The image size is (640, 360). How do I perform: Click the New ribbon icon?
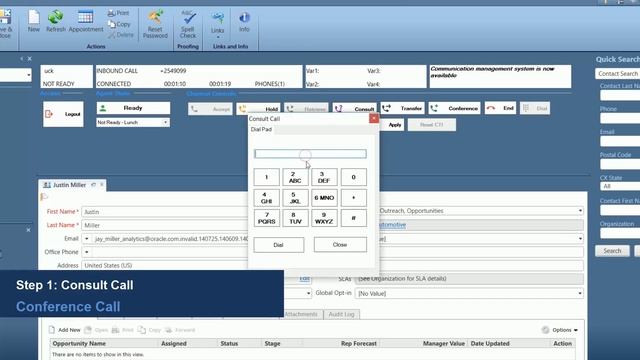34,21
